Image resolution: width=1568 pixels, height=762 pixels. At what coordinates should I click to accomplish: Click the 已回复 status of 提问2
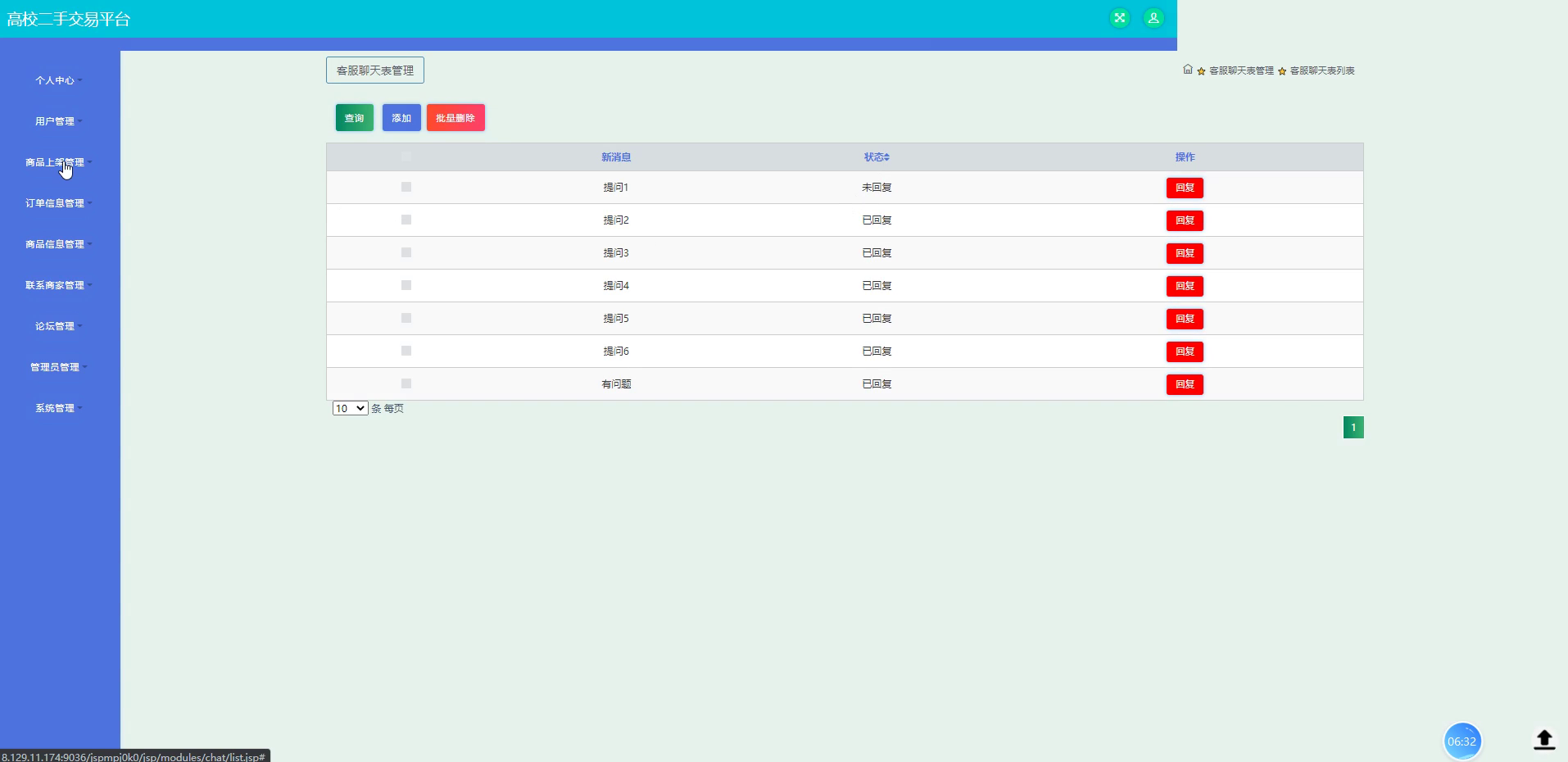[x=877, y=220]
